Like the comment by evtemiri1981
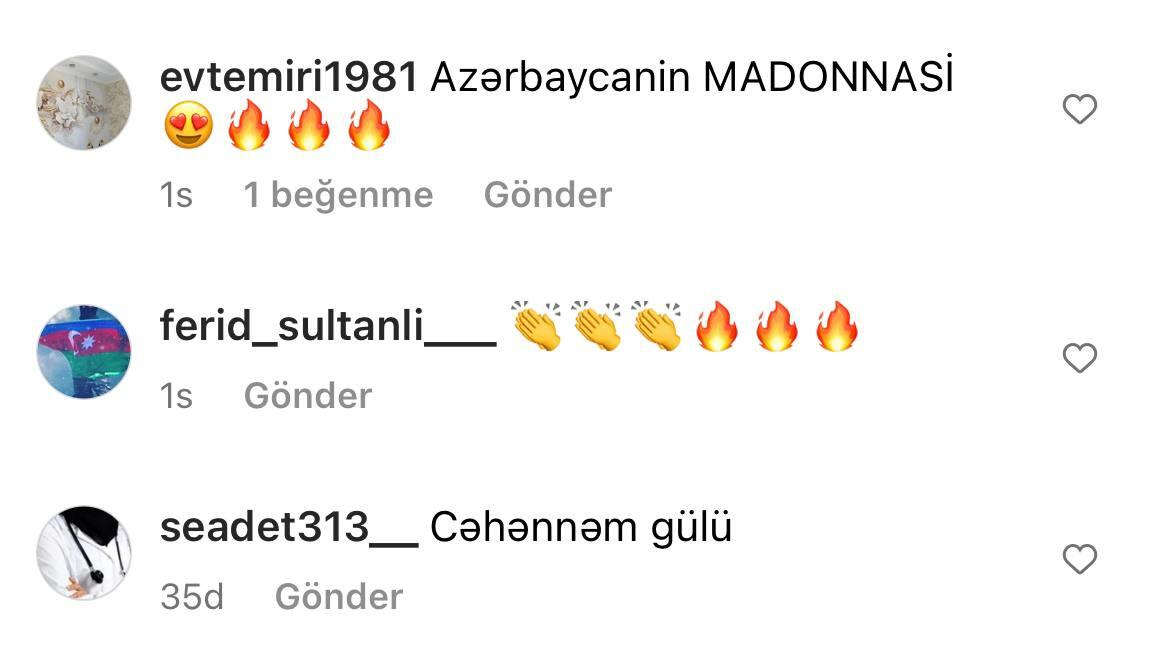 1079,109
